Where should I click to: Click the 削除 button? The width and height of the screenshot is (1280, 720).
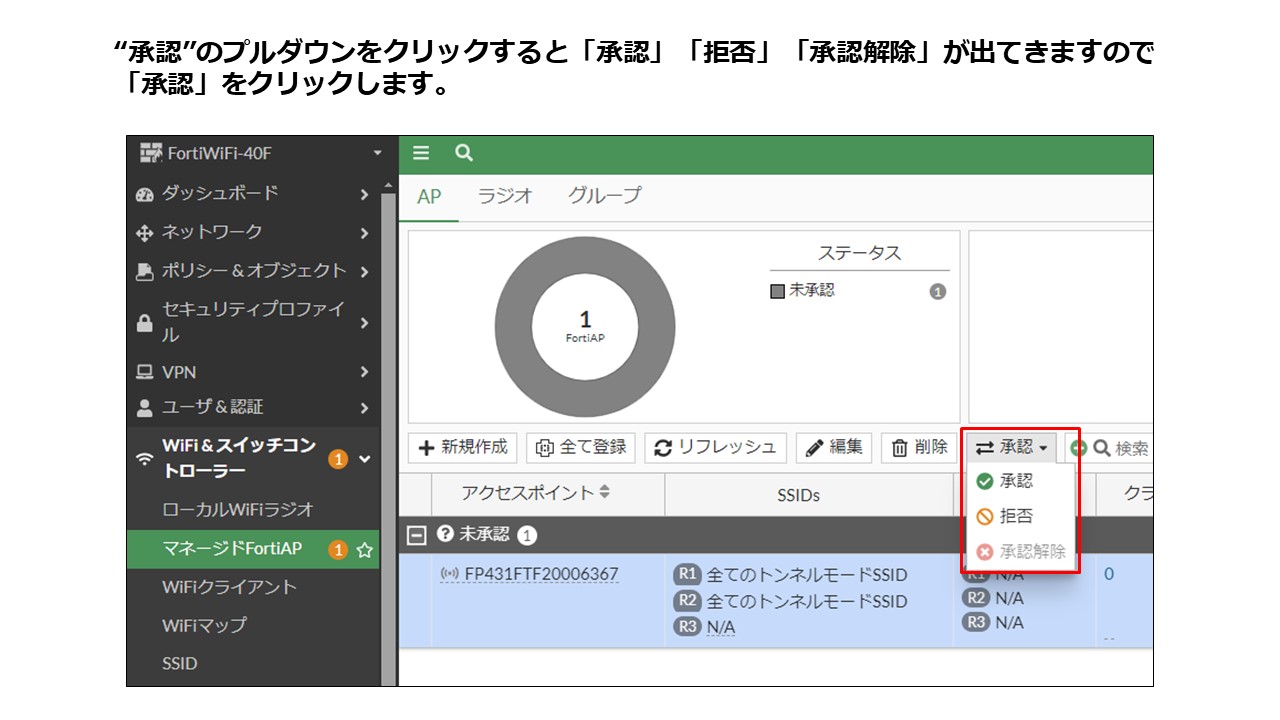click(x=919, y=447)
